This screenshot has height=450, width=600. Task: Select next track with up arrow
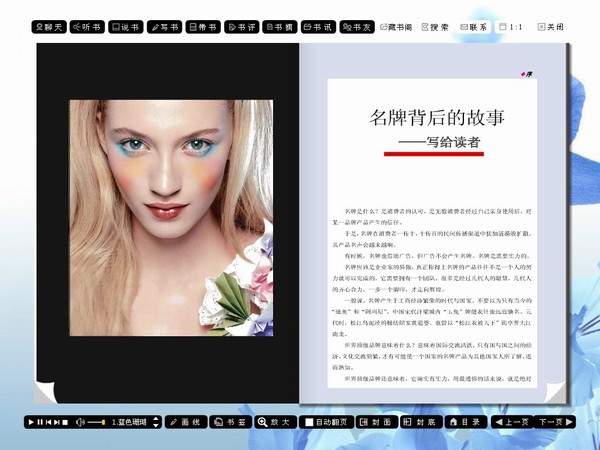pos(156,419)
